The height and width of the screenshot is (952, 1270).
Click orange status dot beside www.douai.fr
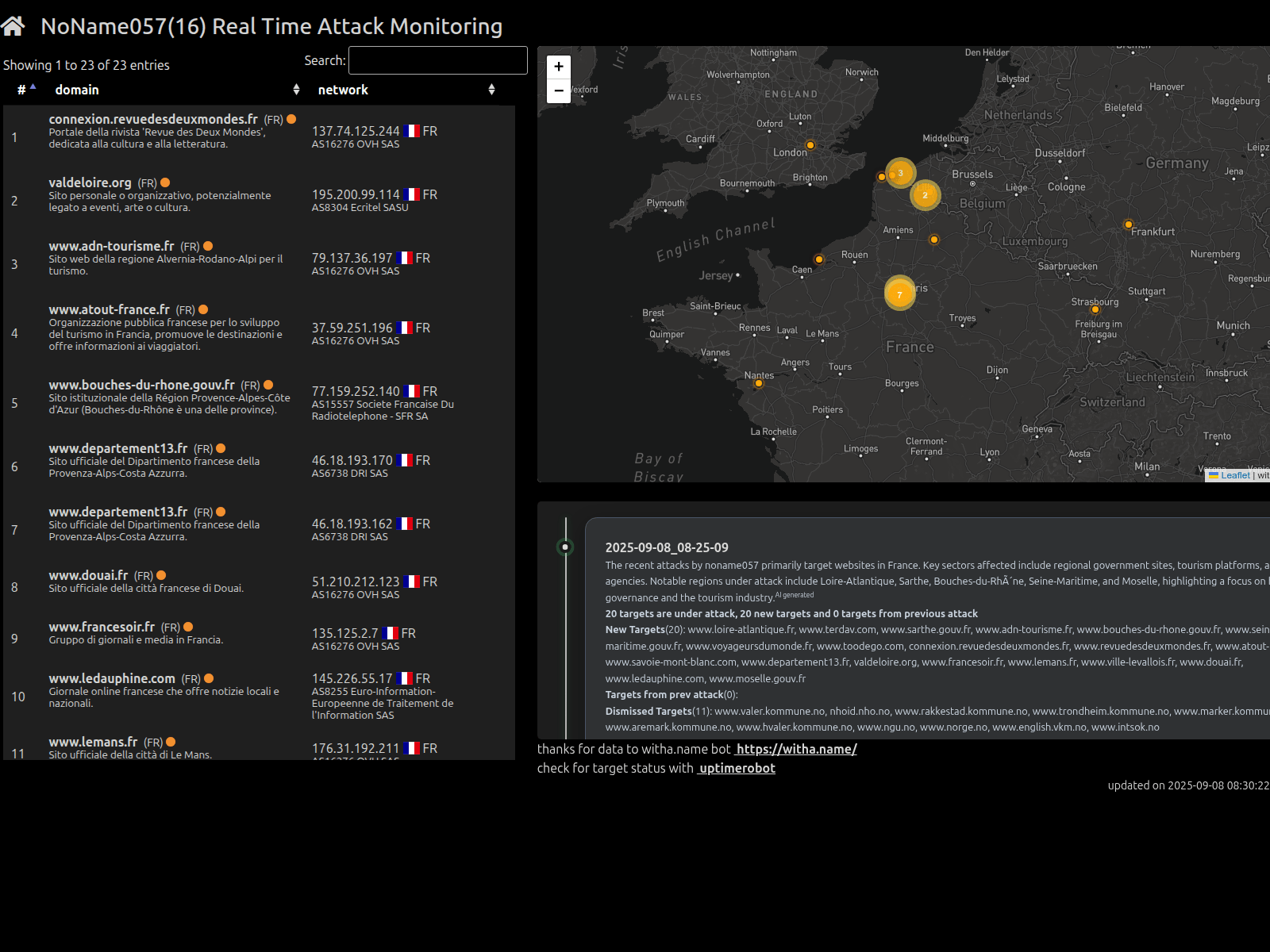coord(161,575)
